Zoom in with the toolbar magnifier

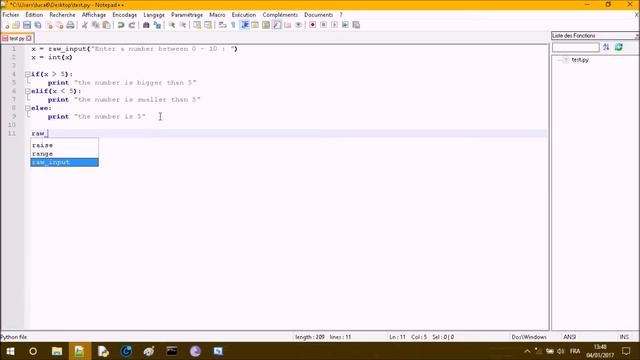[x=172, y=25]
